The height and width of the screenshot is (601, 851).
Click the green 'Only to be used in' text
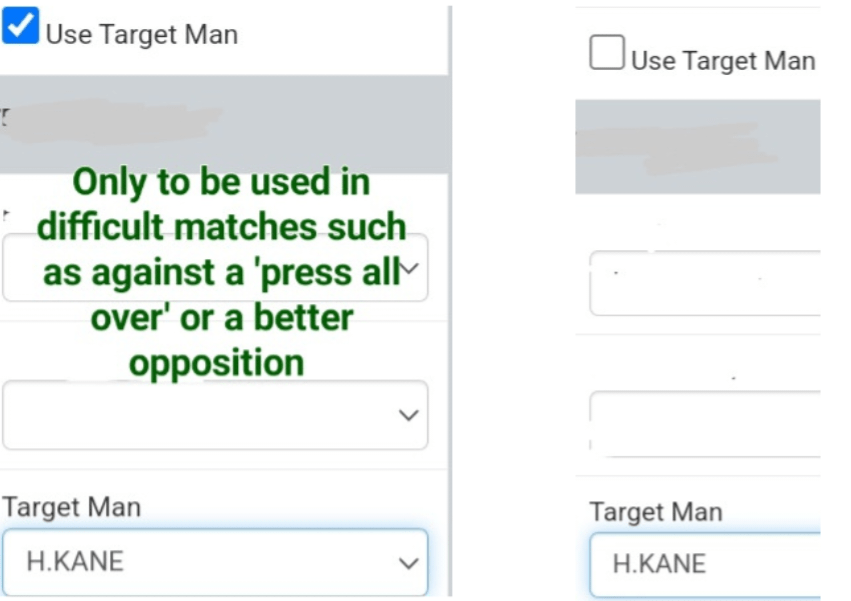coord(221,182)
